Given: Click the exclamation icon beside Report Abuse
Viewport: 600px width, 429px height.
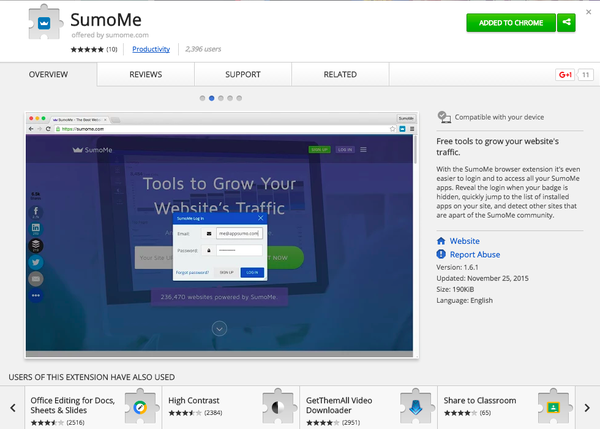Looking at the screenshot, I should pos(441,254).
